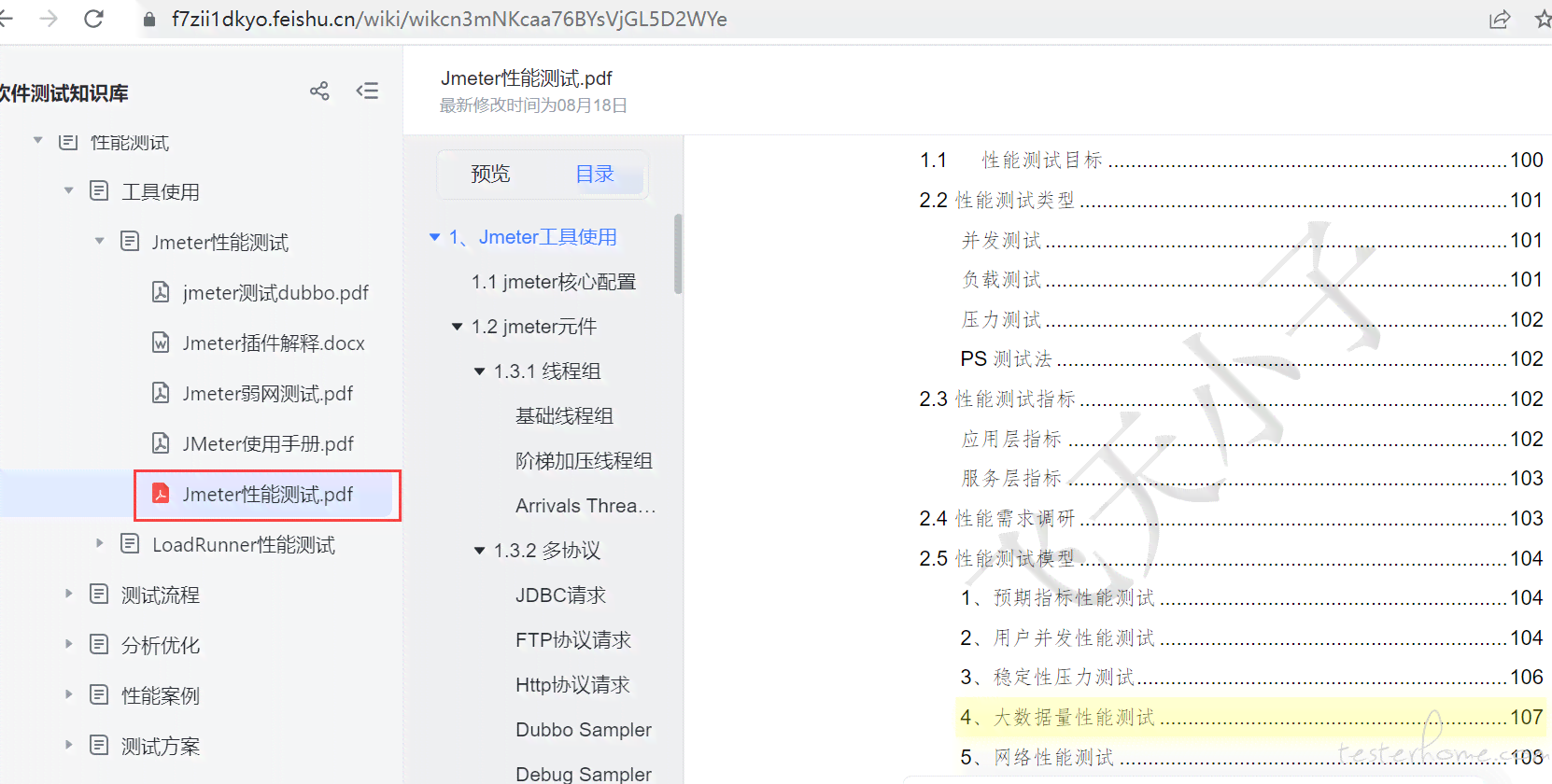Open jmeter测试dubbo.pdf in the tree
This screenshot has width=1552, height=784.
tap(275, 293)
